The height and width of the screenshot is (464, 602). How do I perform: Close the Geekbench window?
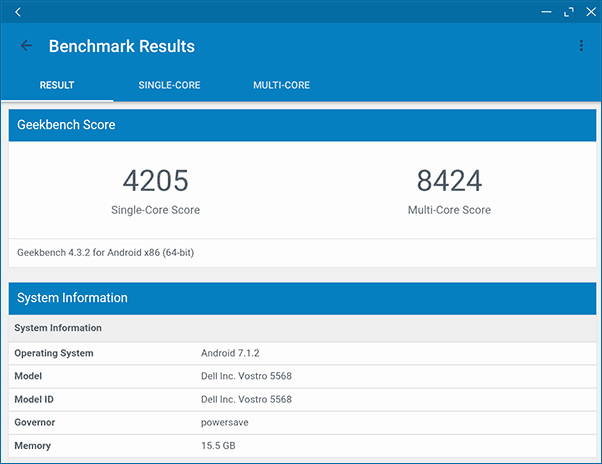tap(591, 12)
